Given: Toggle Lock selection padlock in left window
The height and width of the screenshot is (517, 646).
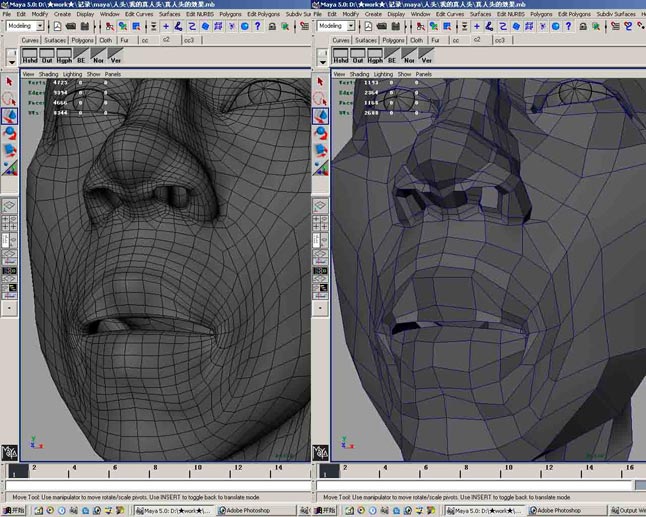Looking at the screenshot, I should coord(272,26).
